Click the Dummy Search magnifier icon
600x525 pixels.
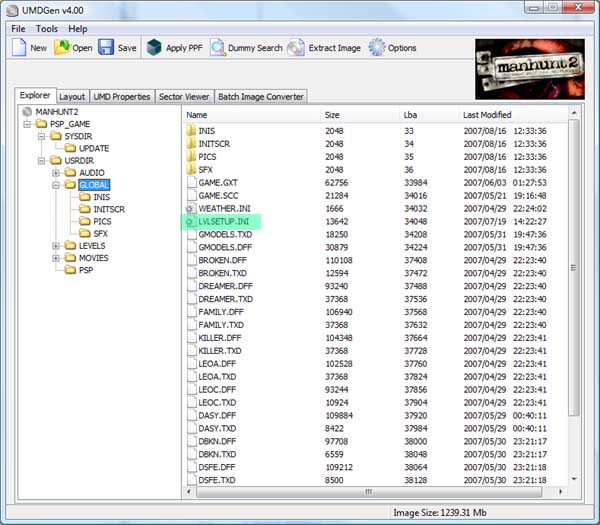point(218,47)
